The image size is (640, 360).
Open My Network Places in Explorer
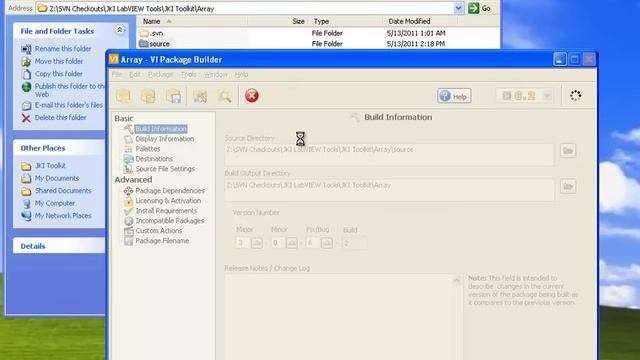coord(63,216)
